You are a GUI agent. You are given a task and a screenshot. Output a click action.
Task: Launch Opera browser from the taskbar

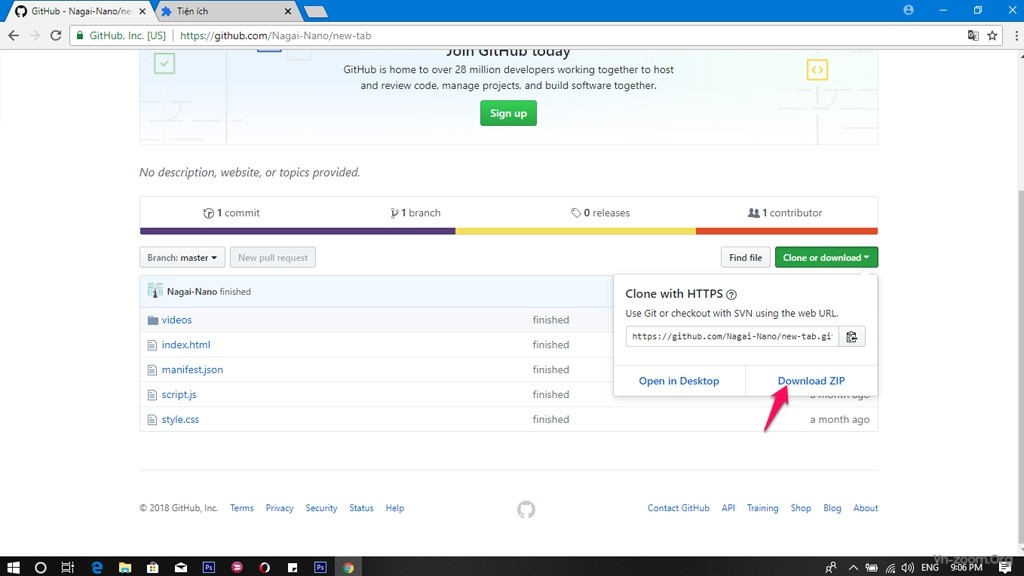264,567
